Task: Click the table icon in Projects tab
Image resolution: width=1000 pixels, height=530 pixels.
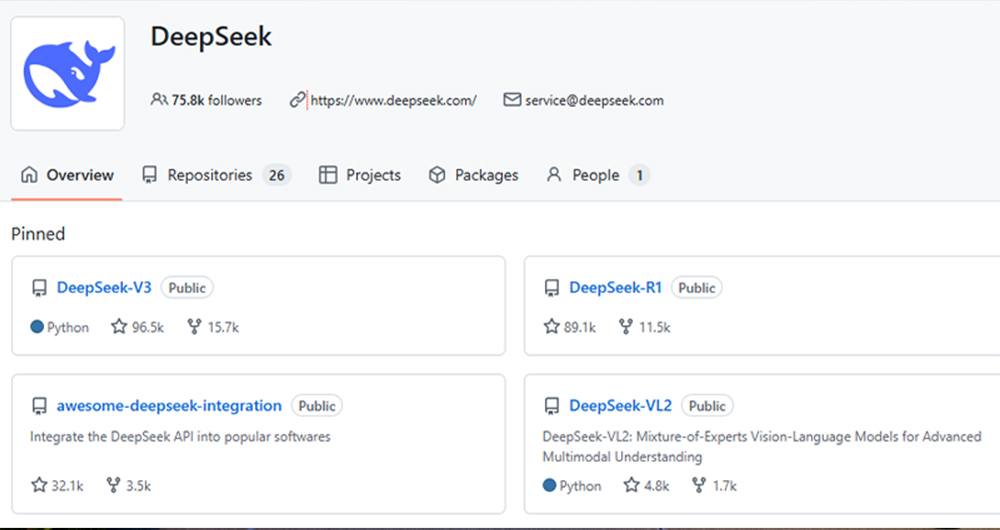Action: click(327, 175)
